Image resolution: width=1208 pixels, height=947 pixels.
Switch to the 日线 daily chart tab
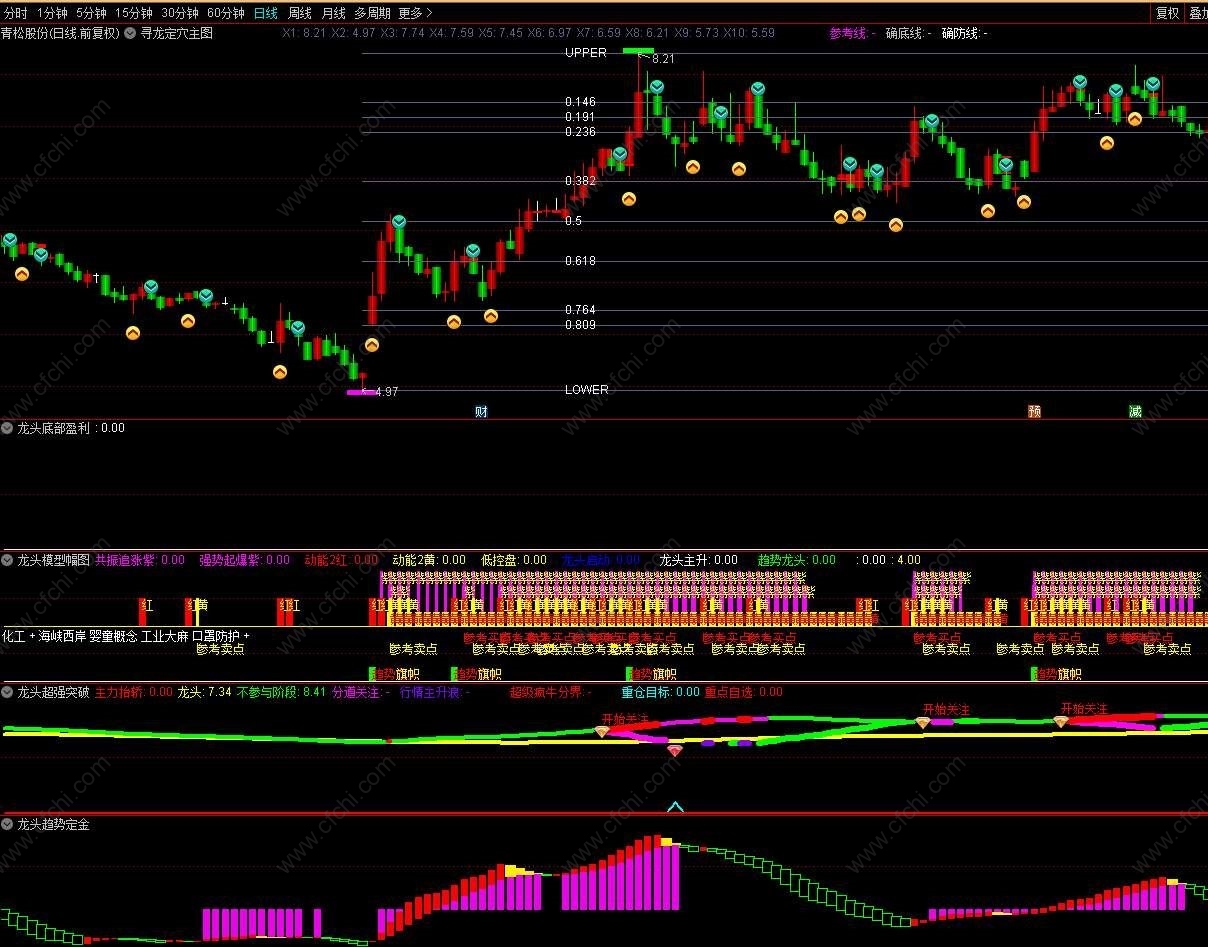[x=266, y=13]
